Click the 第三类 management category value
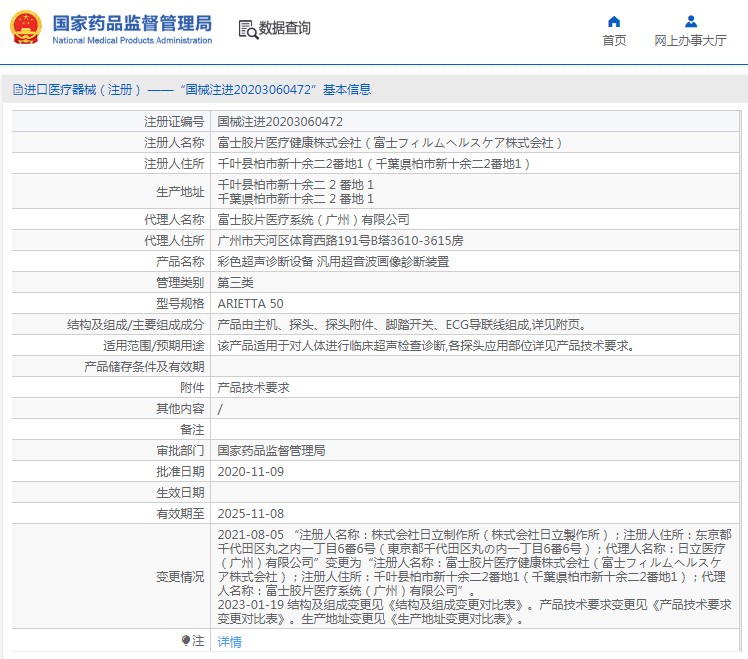Image resolution: width=748 pixels, height=659 pixels. click(236, 282)
